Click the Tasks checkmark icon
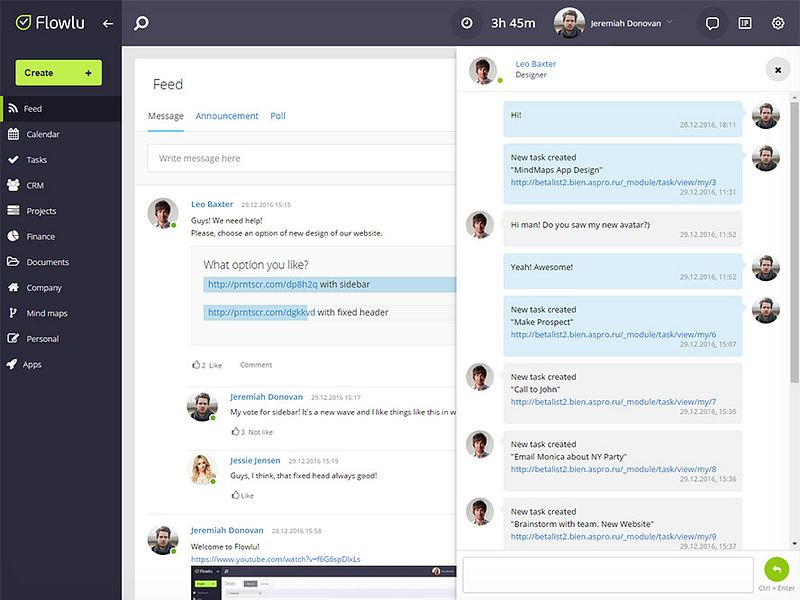800x600 pixels. point(13,160)
